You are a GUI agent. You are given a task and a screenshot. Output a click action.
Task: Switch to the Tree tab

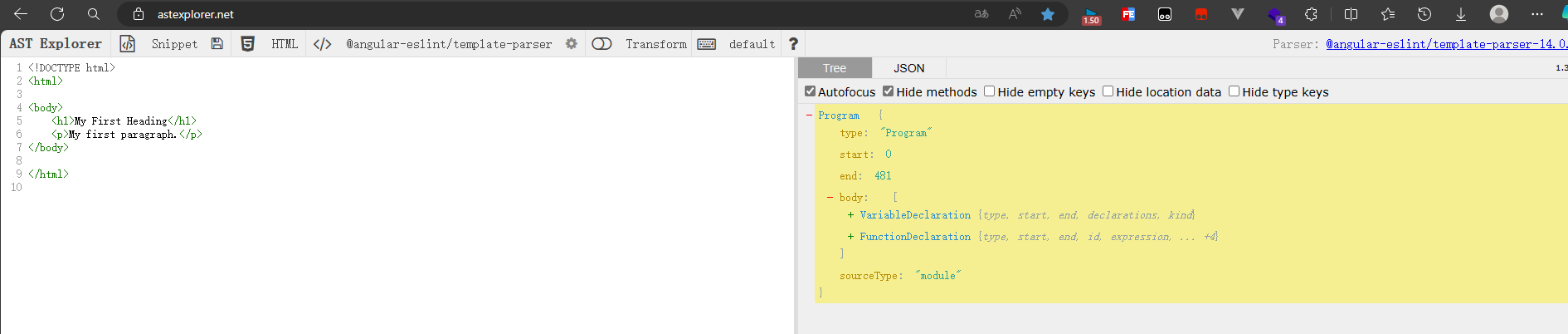pyautogui.click(x=835, y=68)
